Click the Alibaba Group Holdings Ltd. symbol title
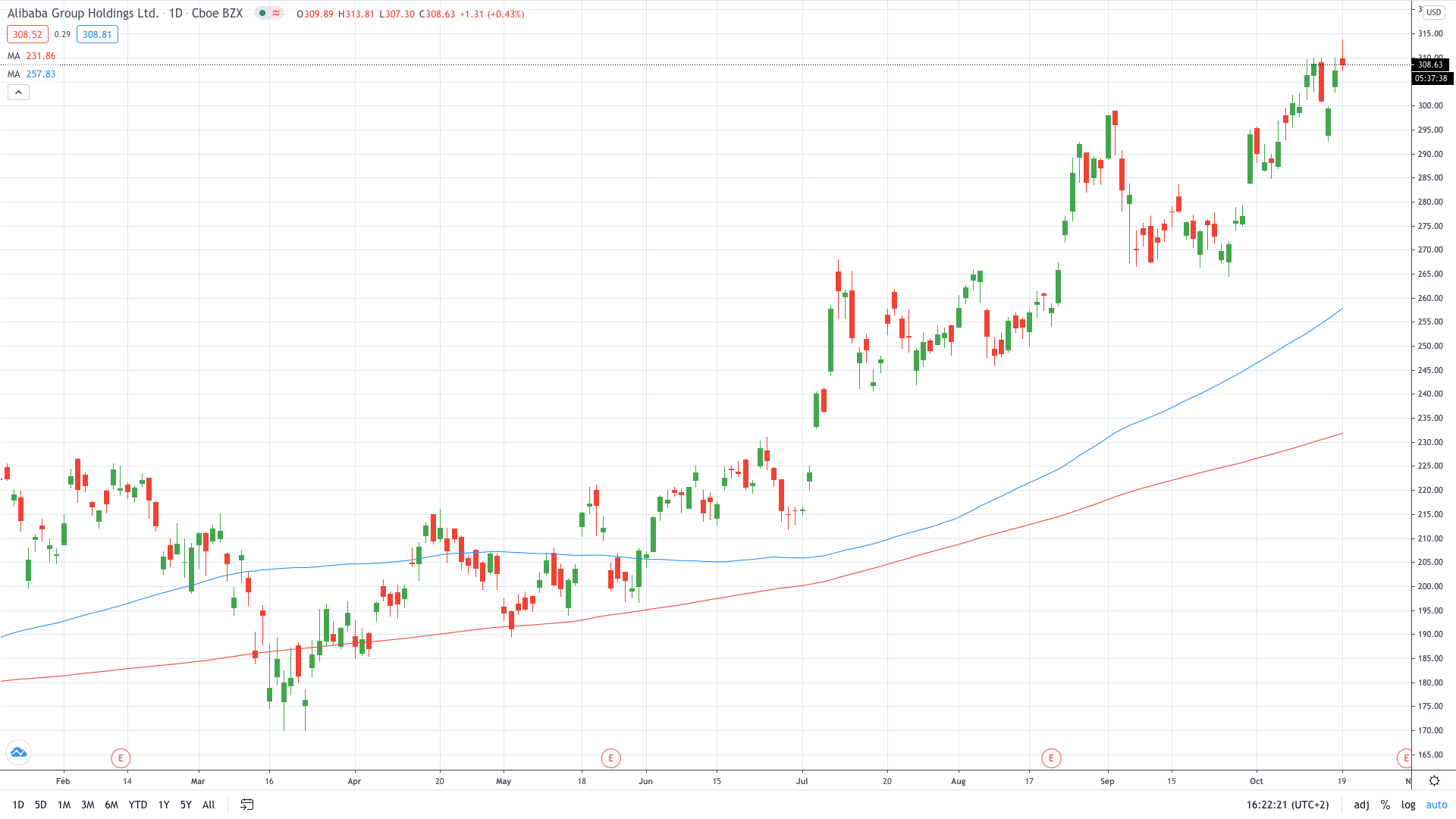 (x=83, y=14)
